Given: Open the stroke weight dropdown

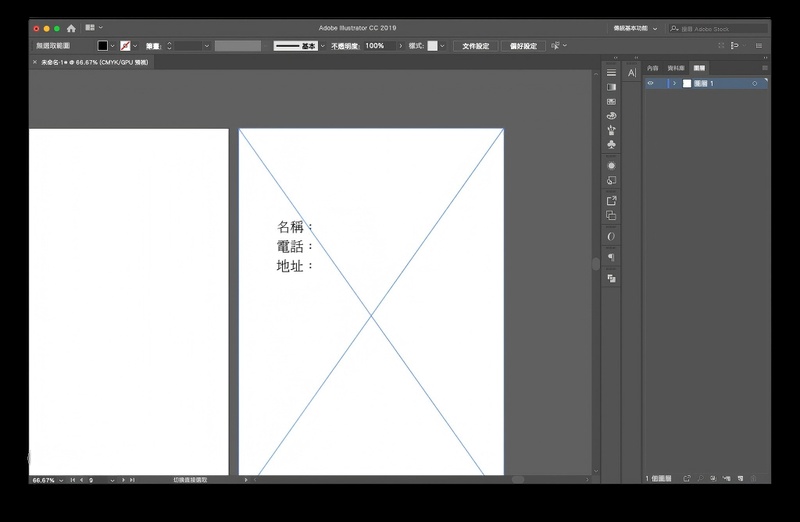Looking at the screenshot, I should (207, 46).
